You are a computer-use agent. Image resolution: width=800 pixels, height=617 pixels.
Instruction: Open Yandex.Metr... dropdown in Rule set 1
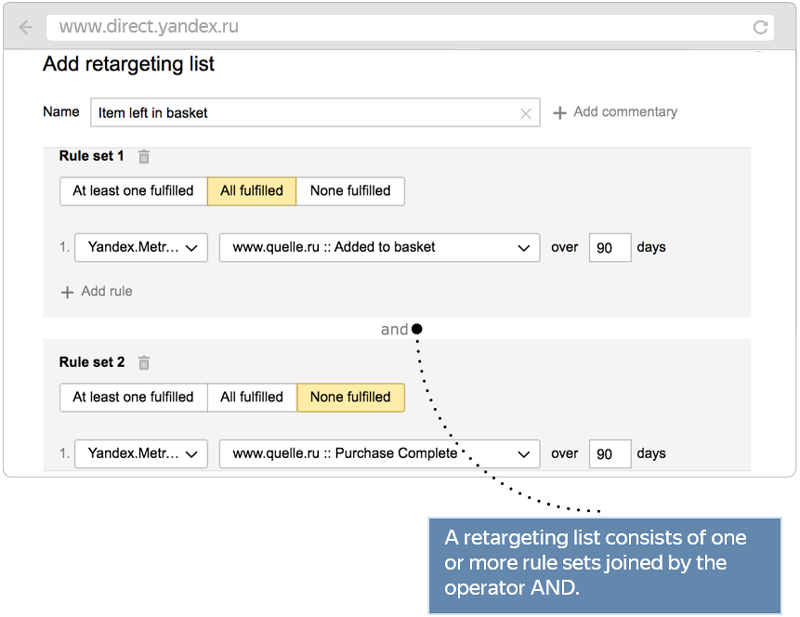click(x=141, y=248)
